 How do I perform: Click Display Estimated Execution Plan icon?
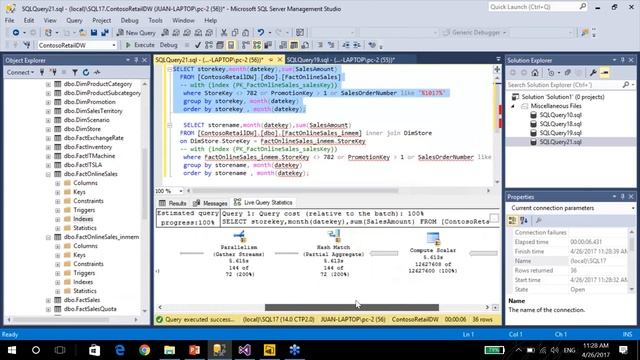pos(209,45)
